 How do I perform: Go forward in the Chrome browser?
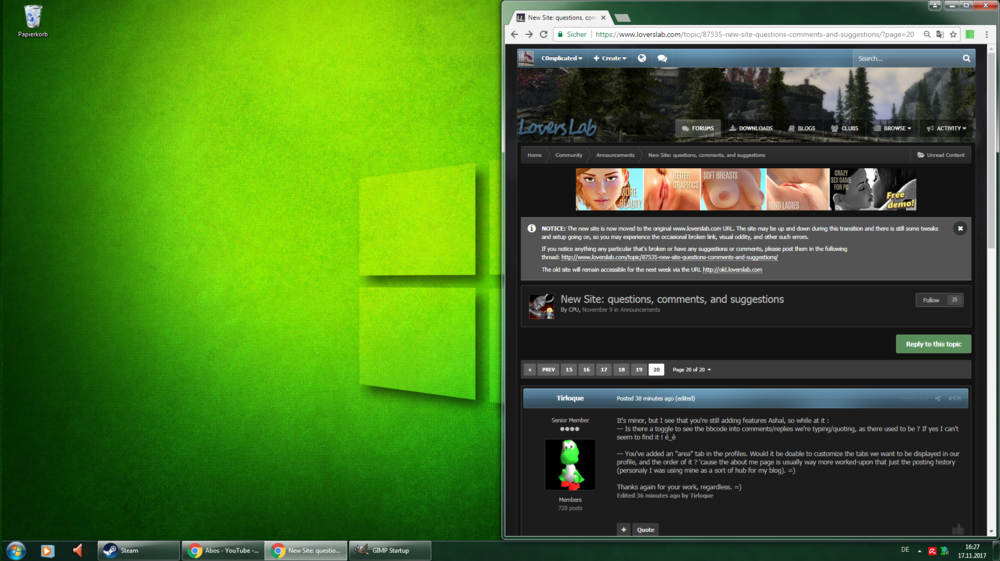tap(529, 34)
